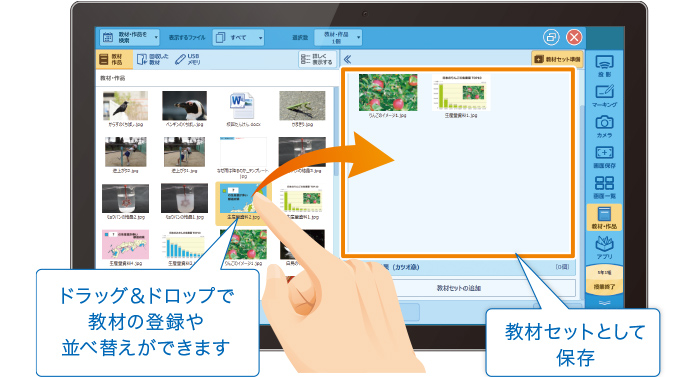Viewport: 700px width, 377px height.
Task: Switch to the USBメモリ tab
Action: pos(188,59)
